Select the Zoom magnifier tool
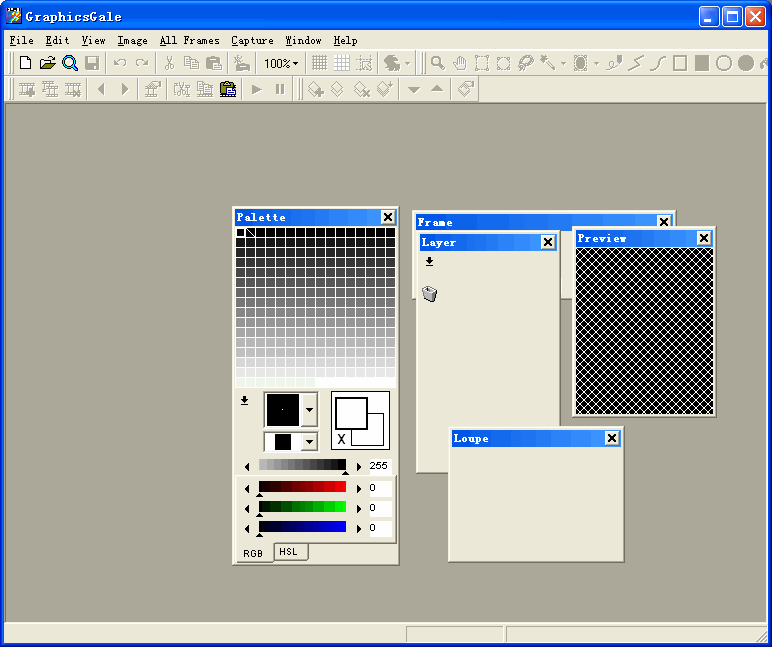Image resolution: width=772 pixels, height=647 pixels. point(437,63)
